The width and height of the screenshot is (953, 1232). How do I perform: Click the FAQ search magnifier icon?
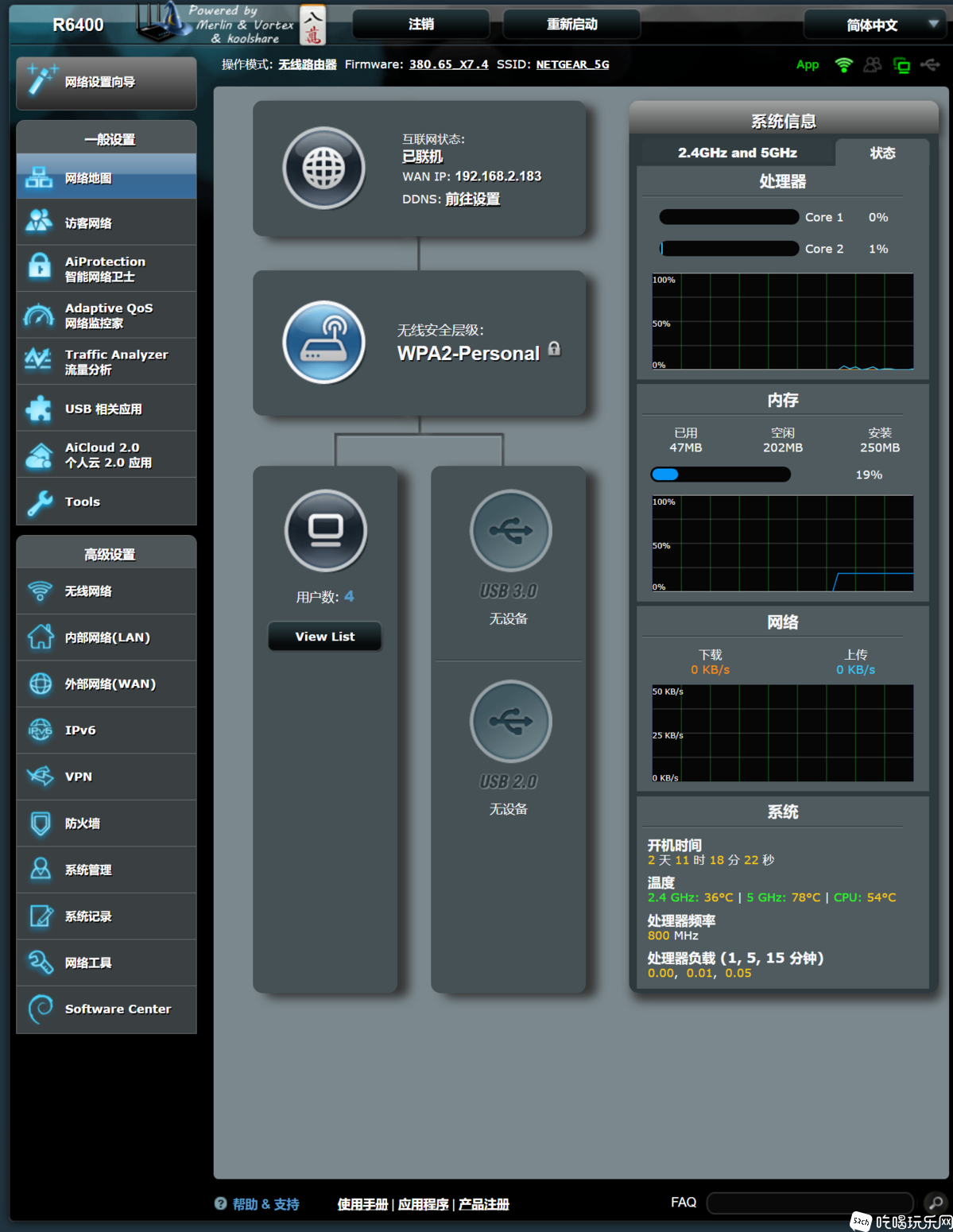(x=936, y=1203)
